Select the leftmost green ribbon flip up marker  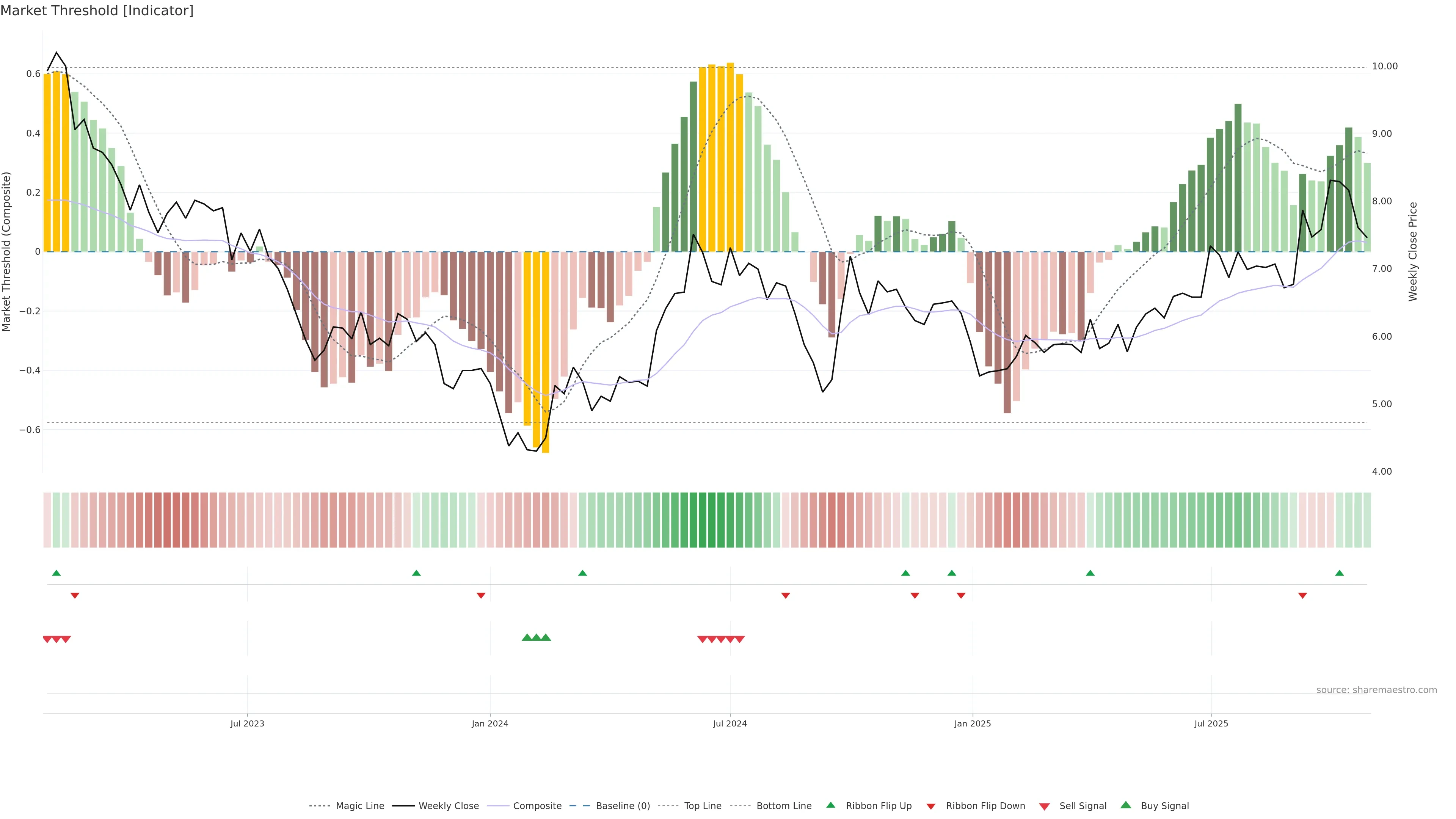[56, 573]
